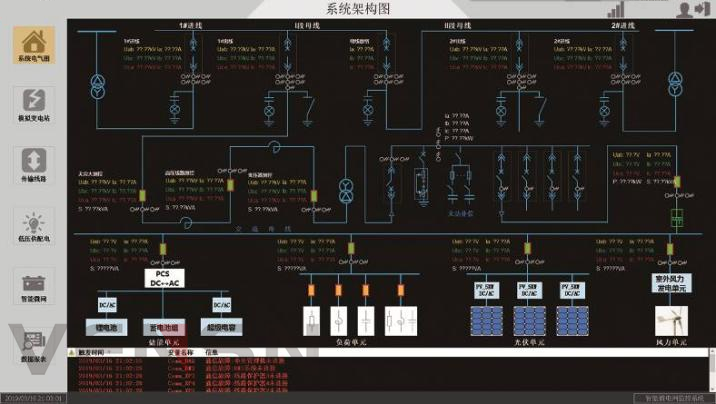Click the middle PV_SIM DC/AC box

pos(529,290)
